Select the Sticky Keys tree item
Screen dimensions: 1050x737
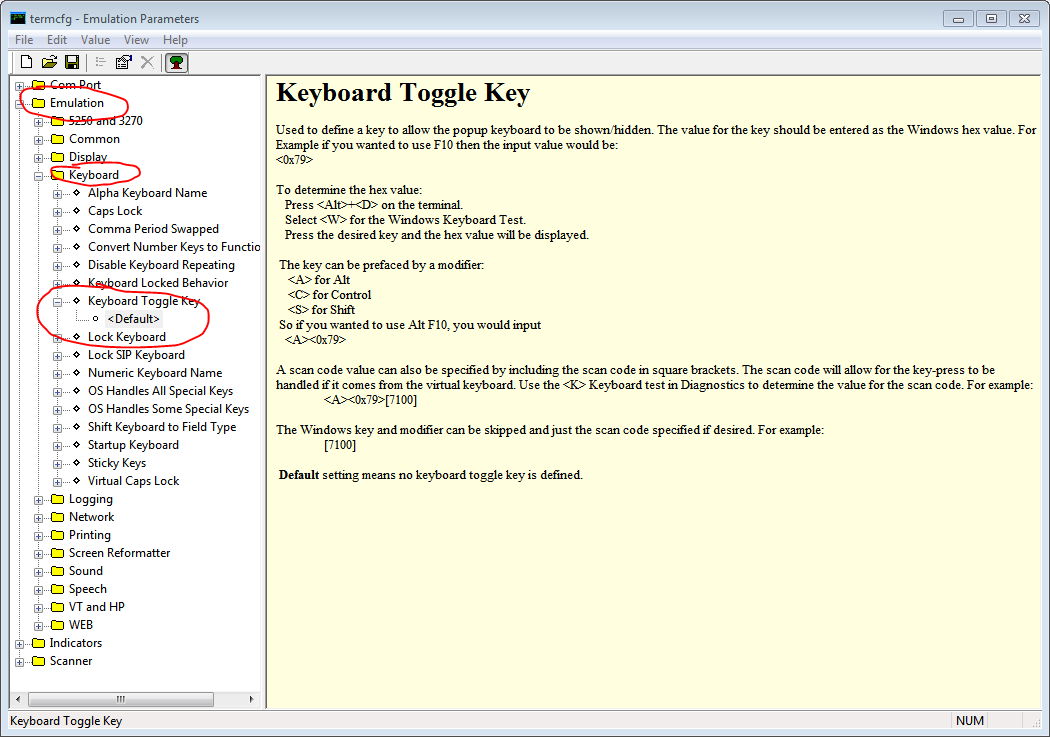click(116, 463)
